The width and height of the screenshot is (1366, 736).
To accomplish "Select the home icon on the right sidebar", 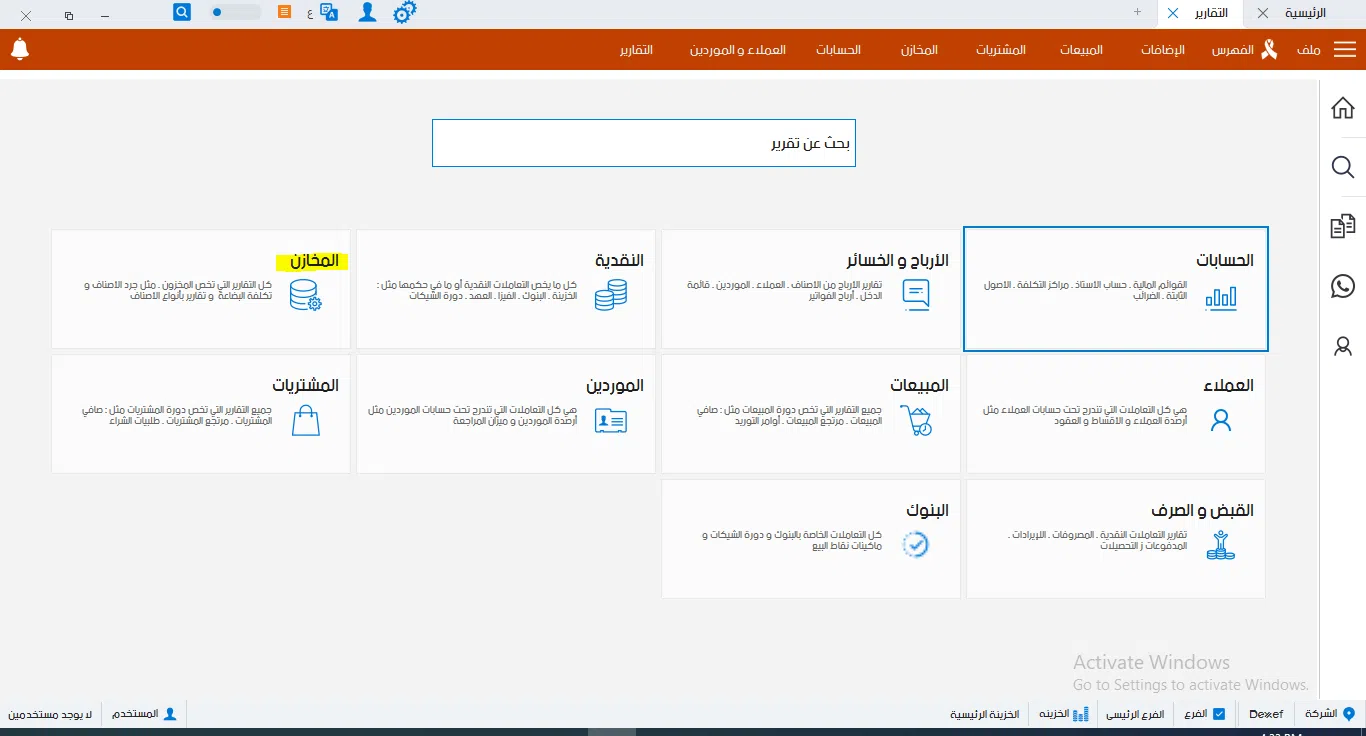I will [x=1343, y=107].
